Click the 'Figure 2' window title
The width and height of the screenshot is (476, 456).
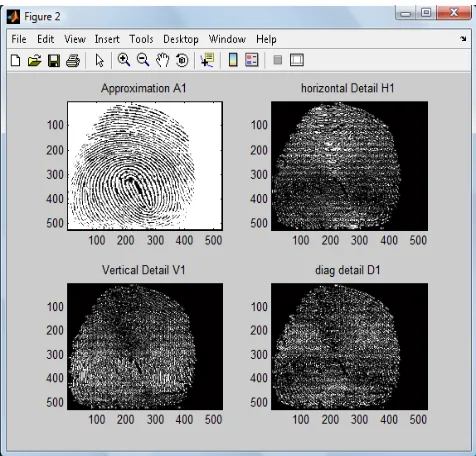[42, 17]
